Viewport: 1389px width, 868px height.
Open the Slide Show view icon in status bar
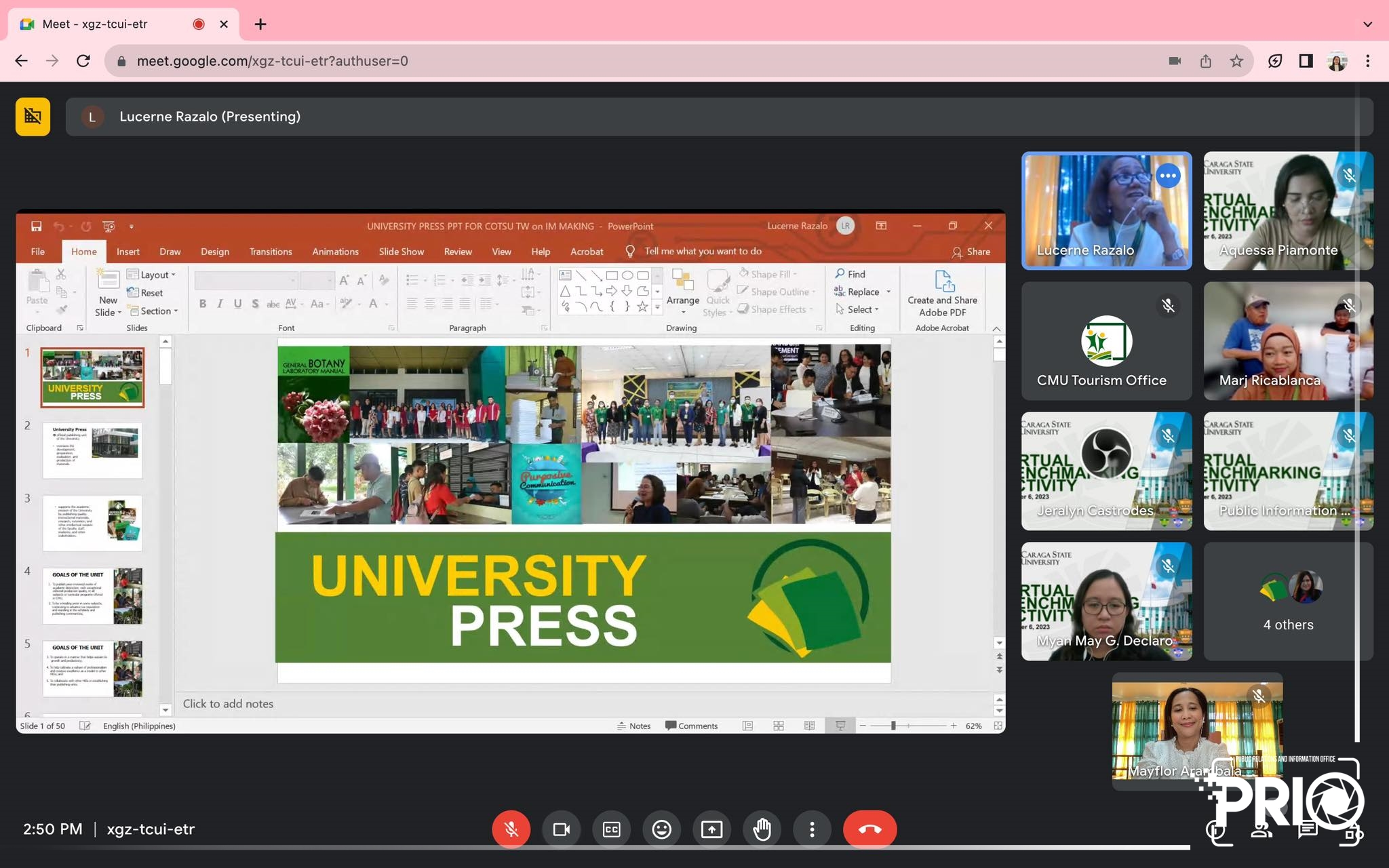[840, 726]
